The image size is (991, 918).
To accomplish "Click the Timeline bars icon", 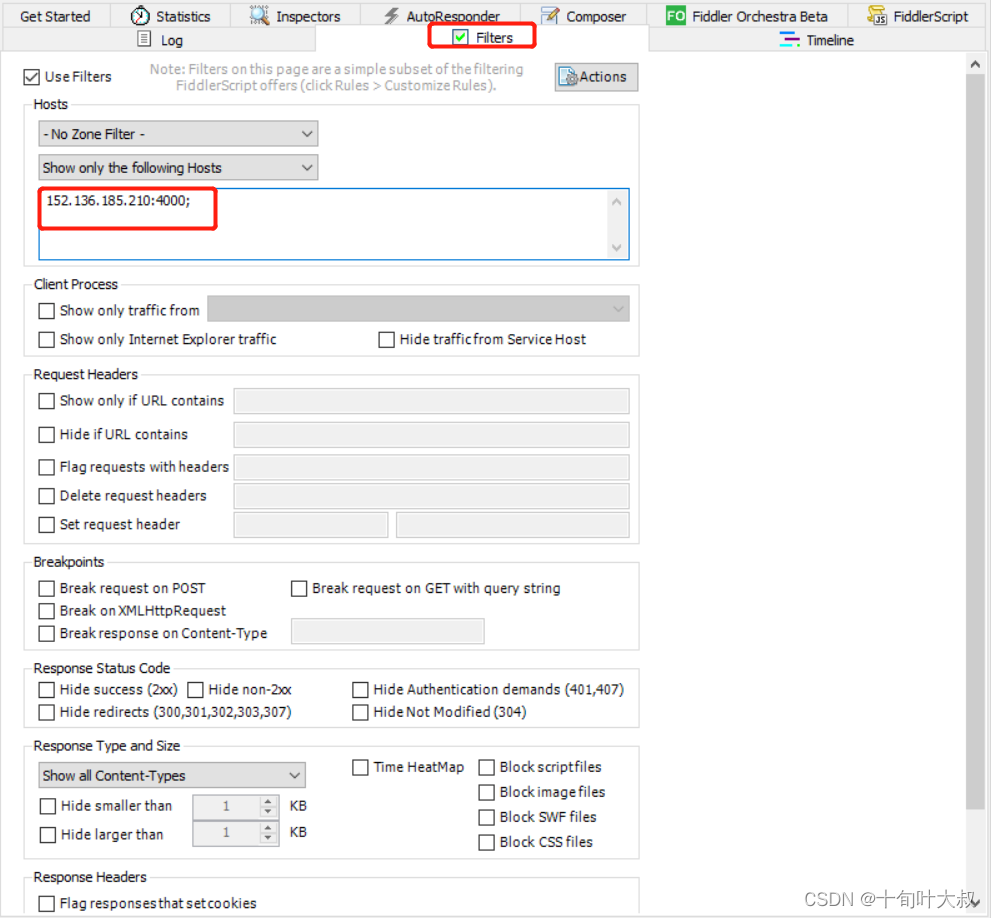I will pos(789,40).
